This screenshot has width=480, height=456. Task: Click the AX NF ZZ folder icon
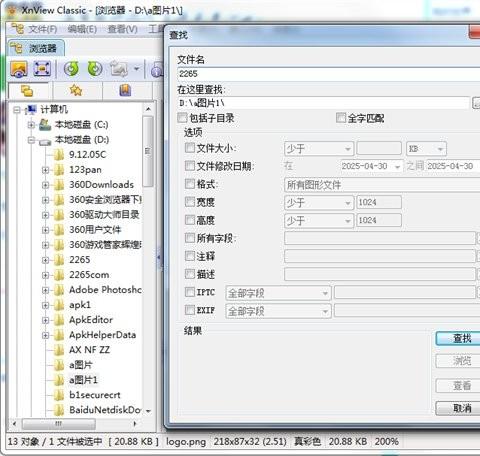click(59, 350)
